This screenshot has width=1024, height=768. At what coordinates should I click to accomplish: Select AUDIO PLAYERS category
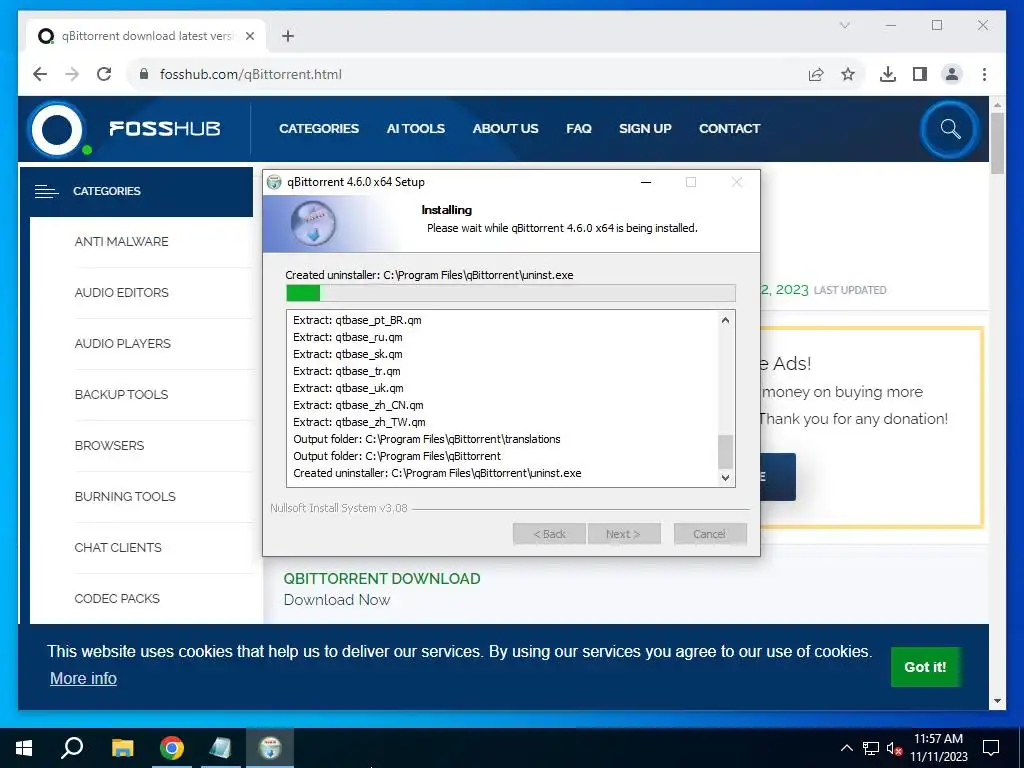(123, 344)
